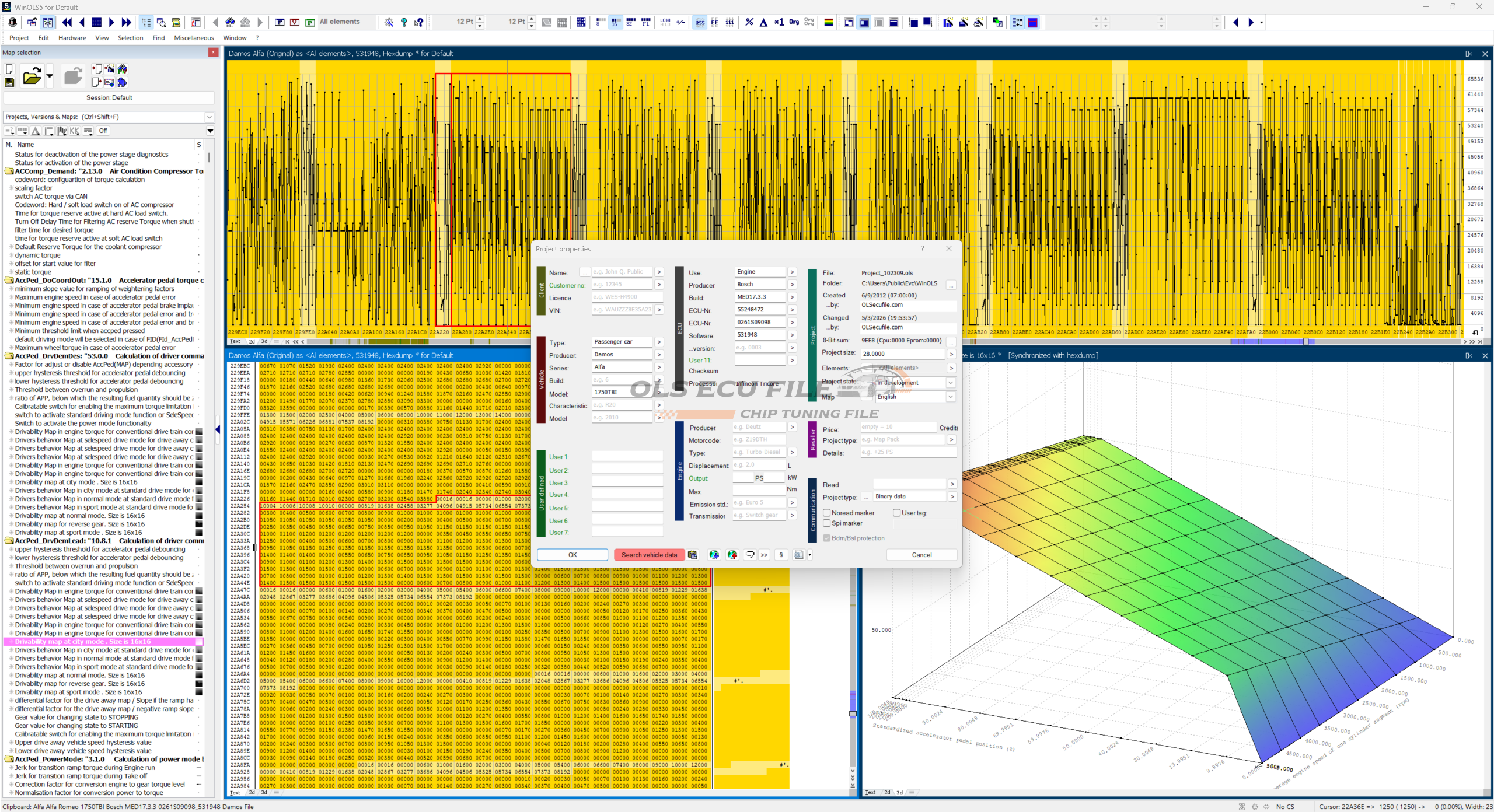
Task: Click the blue puzzle piece plugin icon
Action: click(122, 82)
